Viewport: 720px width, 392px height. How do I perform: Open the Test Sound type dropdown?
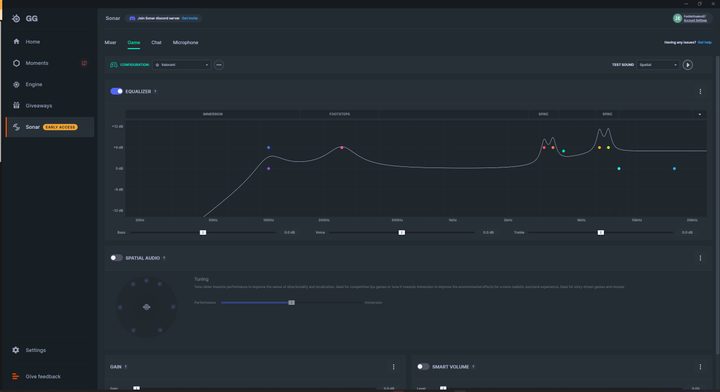point(658,65)
